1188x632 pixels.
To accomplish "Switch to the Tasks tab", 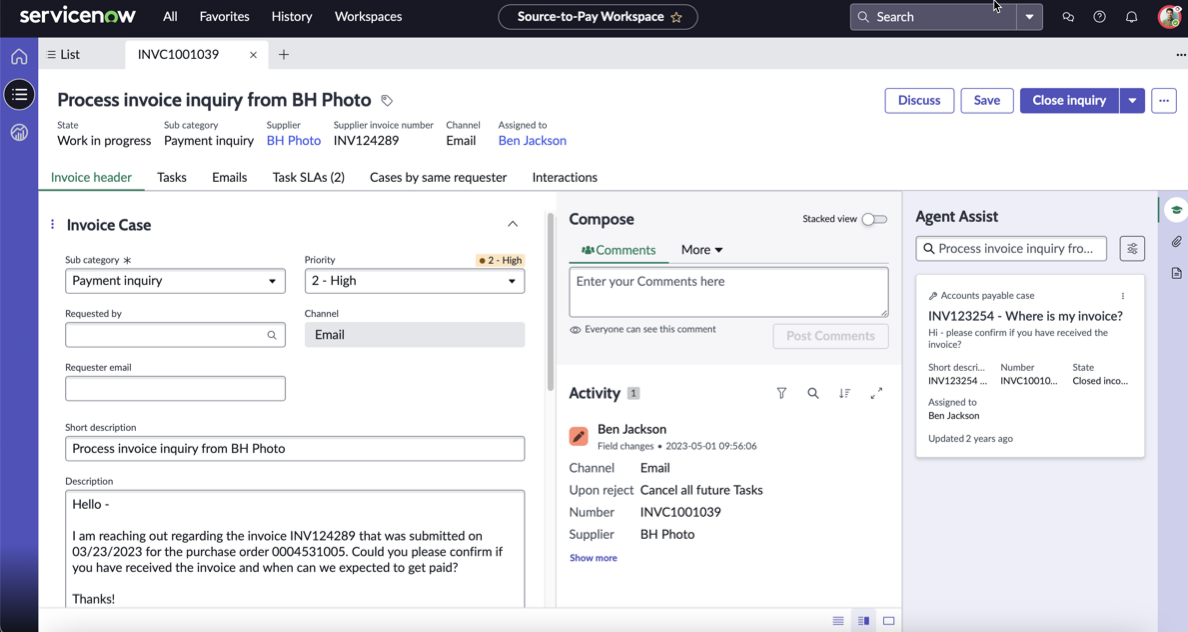I will click(x=172, y=177).
